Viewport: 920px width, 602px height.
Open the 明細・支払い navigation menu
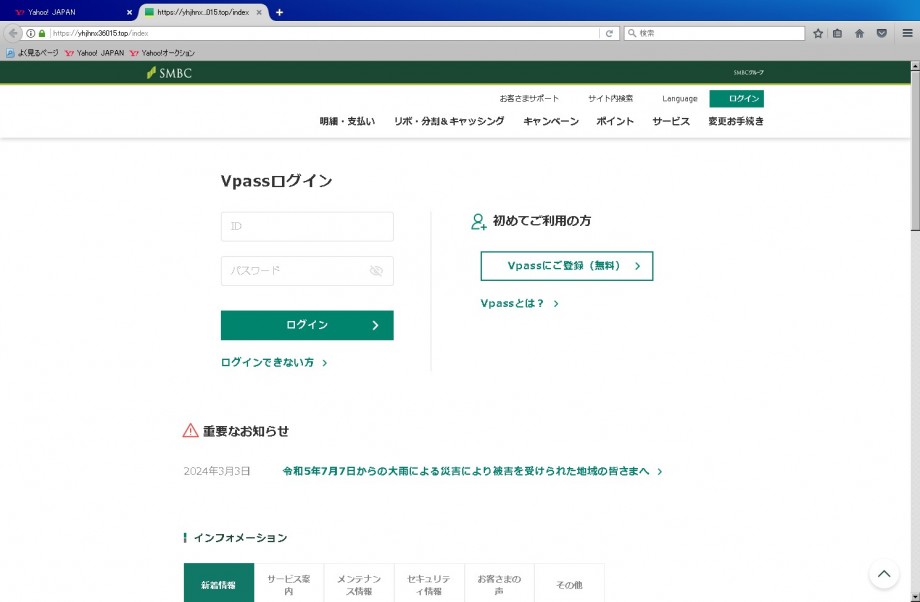pos(347,121)
